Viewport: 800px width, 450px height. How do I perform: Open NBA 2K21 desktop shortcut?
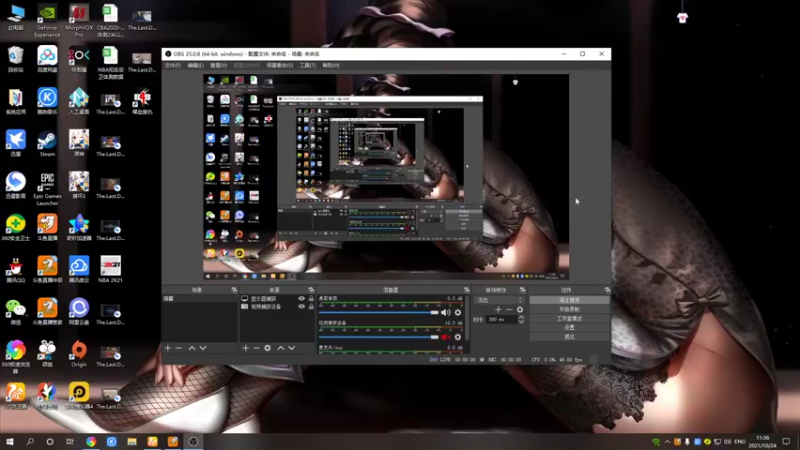point(110,269)
